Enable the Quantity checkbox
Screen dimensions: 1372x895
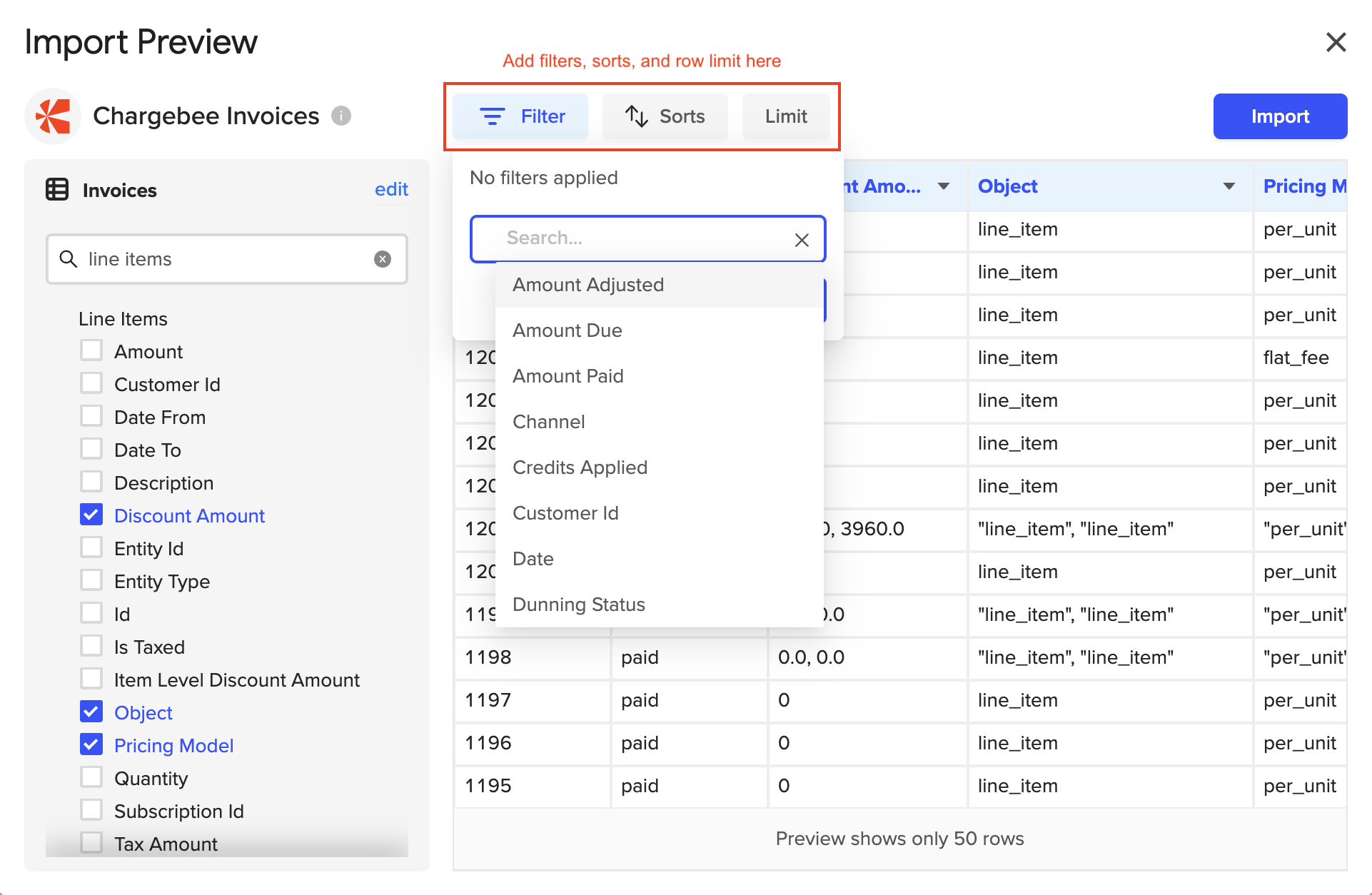(91, 778)
